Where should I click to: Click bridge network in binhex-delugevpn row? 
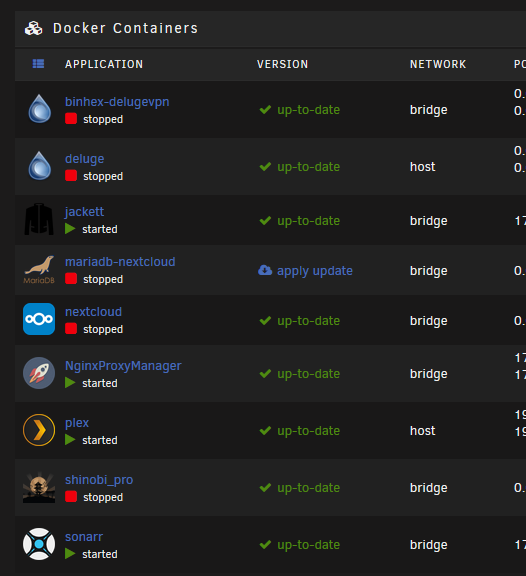429,110
